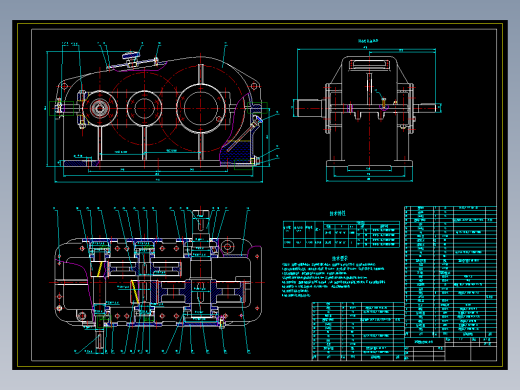The image size is (520, 390).
Task: Select the keyed shaft end at bottom of plan view
Action: (x=99, y=341)
